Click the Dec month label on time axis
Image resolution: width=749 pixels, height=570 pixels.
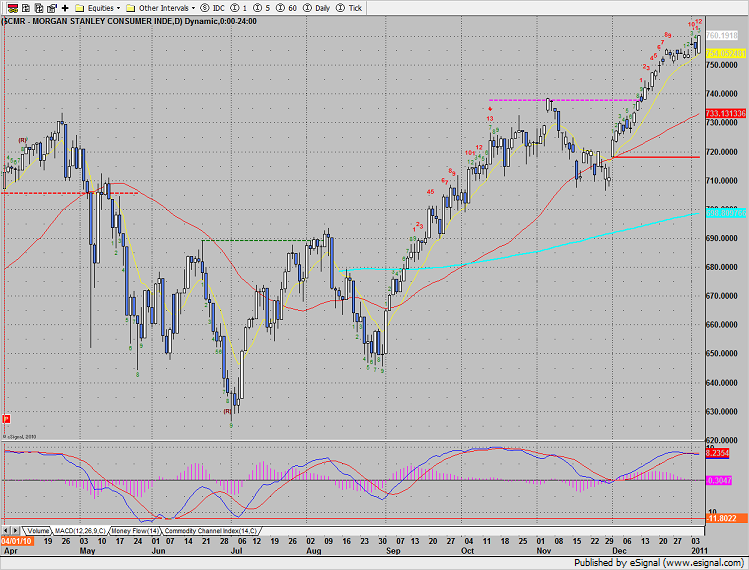620,551
